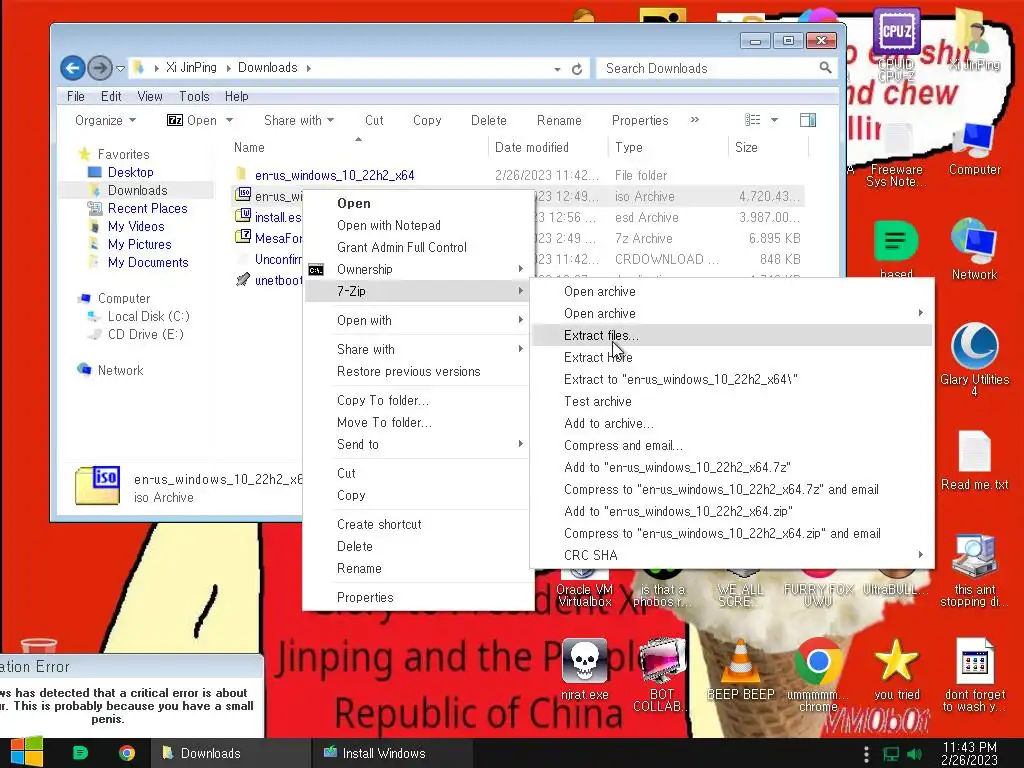1024x768 pixels.
Task: Click the Properties toolbar button
Action: pyautogui.click(x=640, y=120)
